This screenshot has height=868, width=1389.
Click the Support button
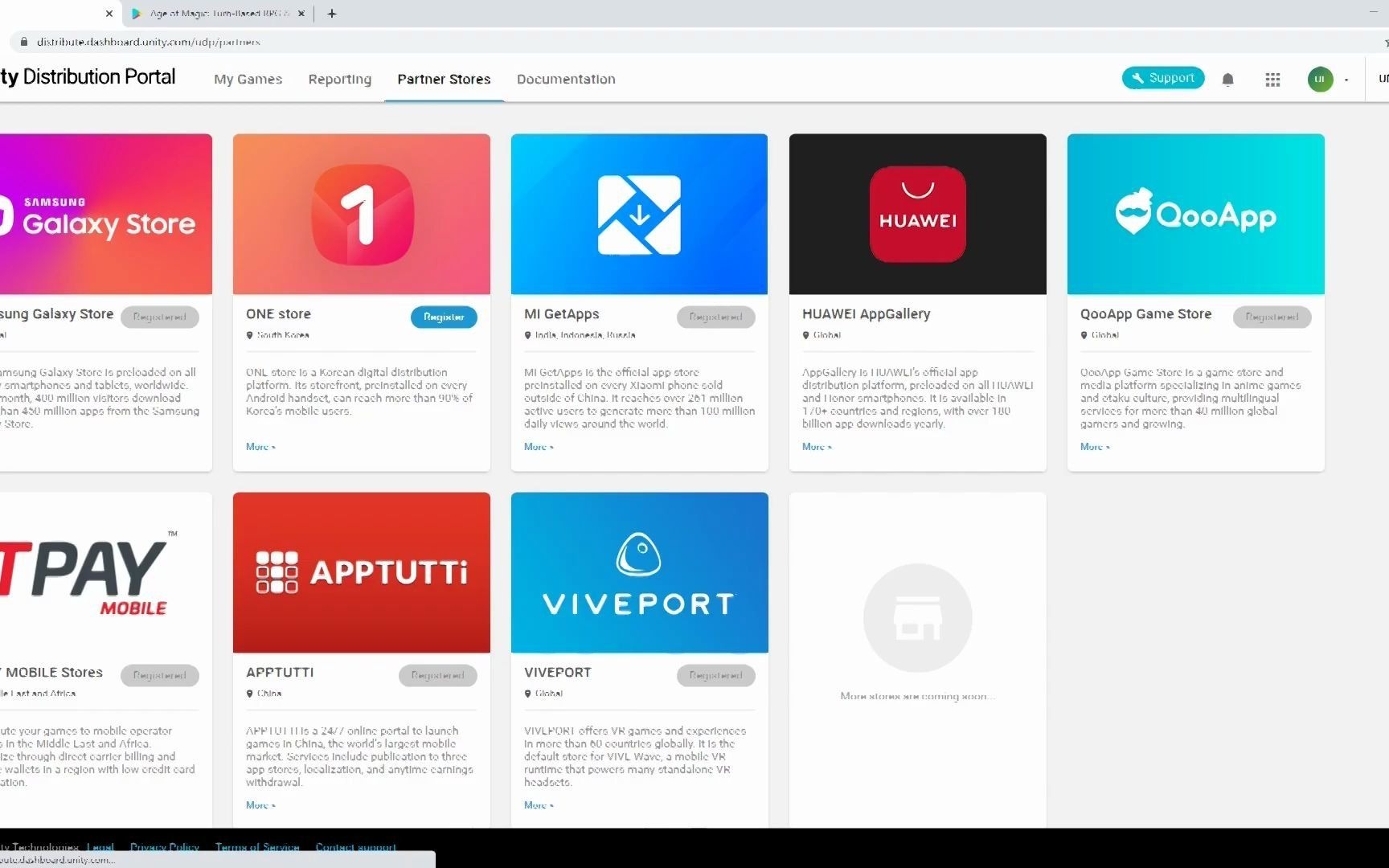click(x=1162, y=77)
